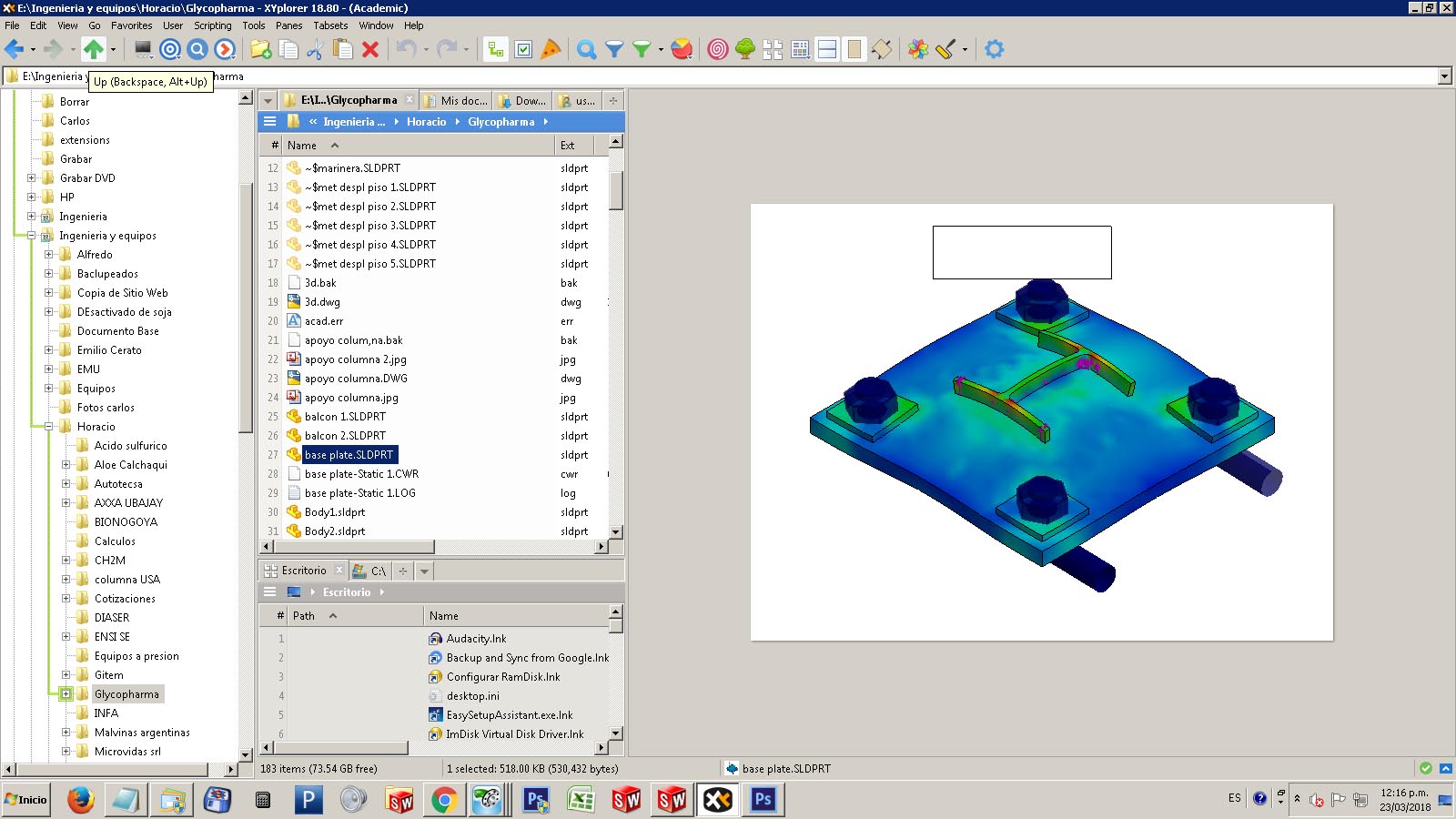The width and height of the screenshot is (1456, 819).
Task: Click the round icon right of Drives
Action: tap(170, 49)
